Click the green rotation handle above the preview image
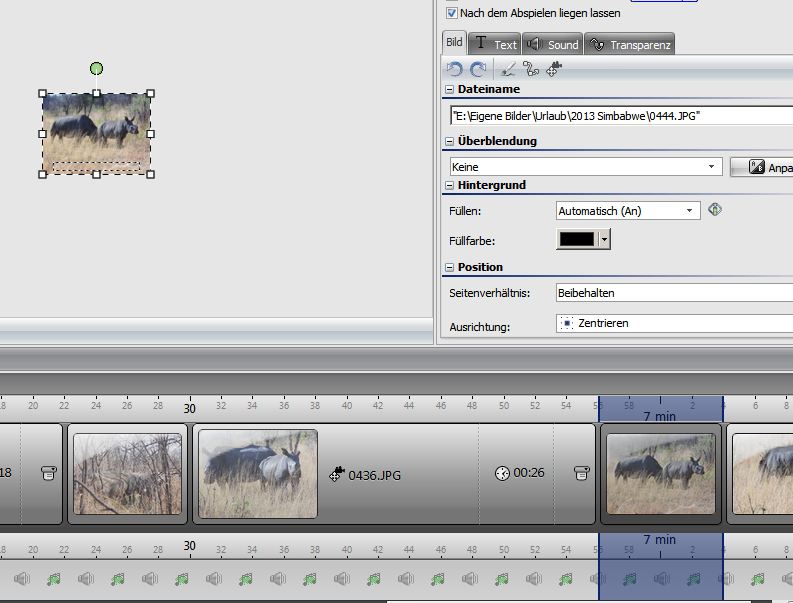 pos(96,68)
